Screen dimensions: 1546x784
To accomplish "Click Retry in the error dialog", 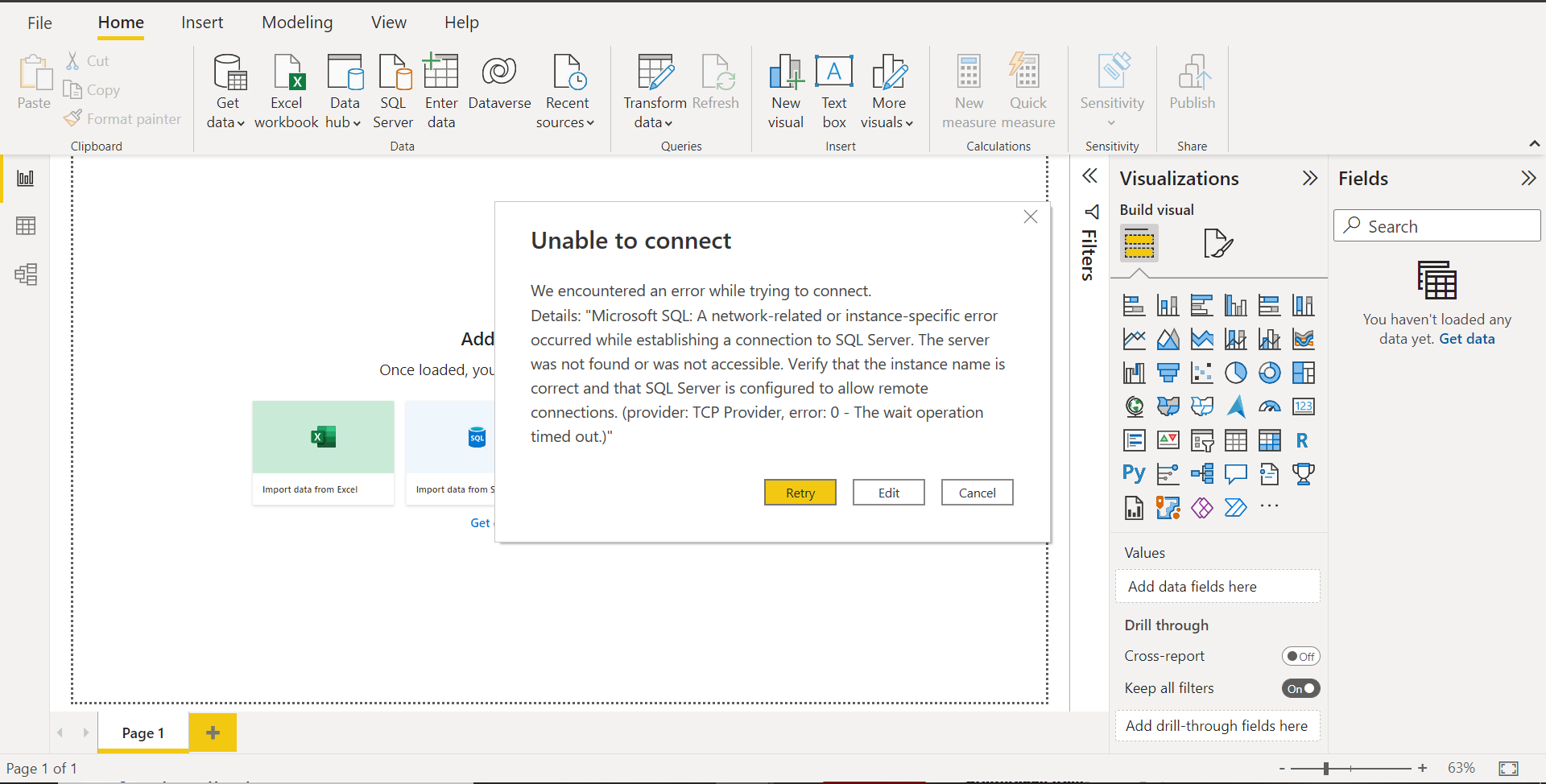I will (800, 493).
